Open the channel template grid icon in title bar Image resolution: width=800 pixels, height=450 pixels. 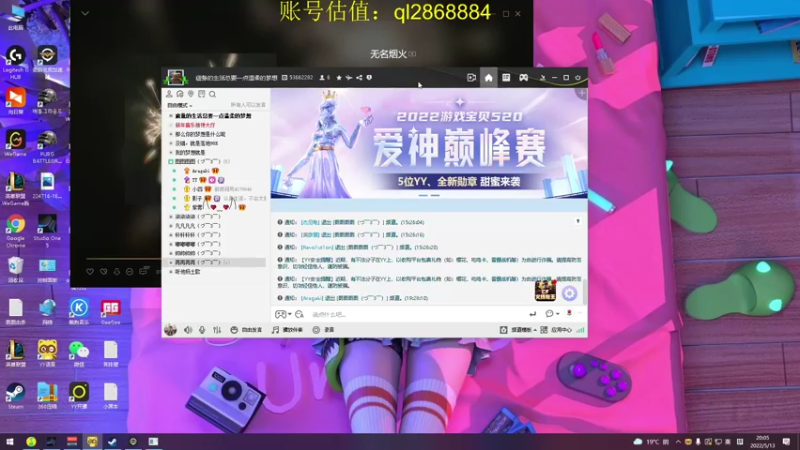(x=506, y=78)
